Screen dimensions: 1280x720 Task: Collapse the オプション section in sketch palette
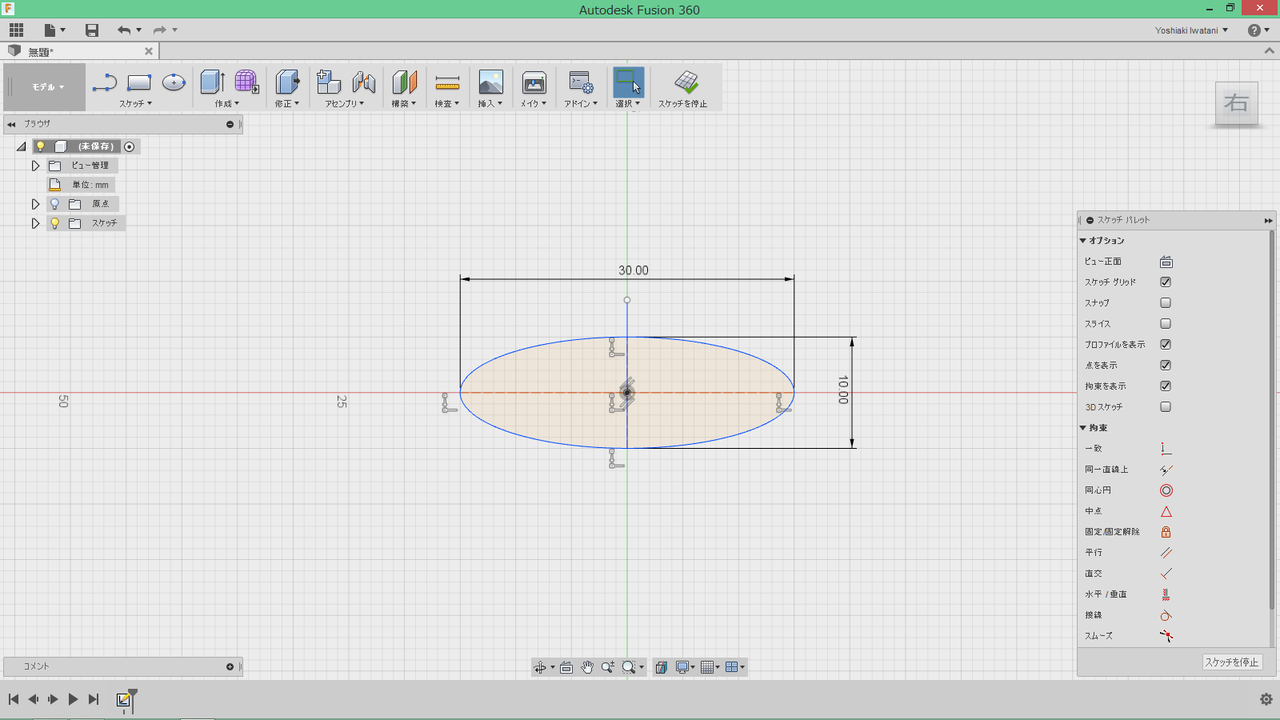pos(1083,241)
